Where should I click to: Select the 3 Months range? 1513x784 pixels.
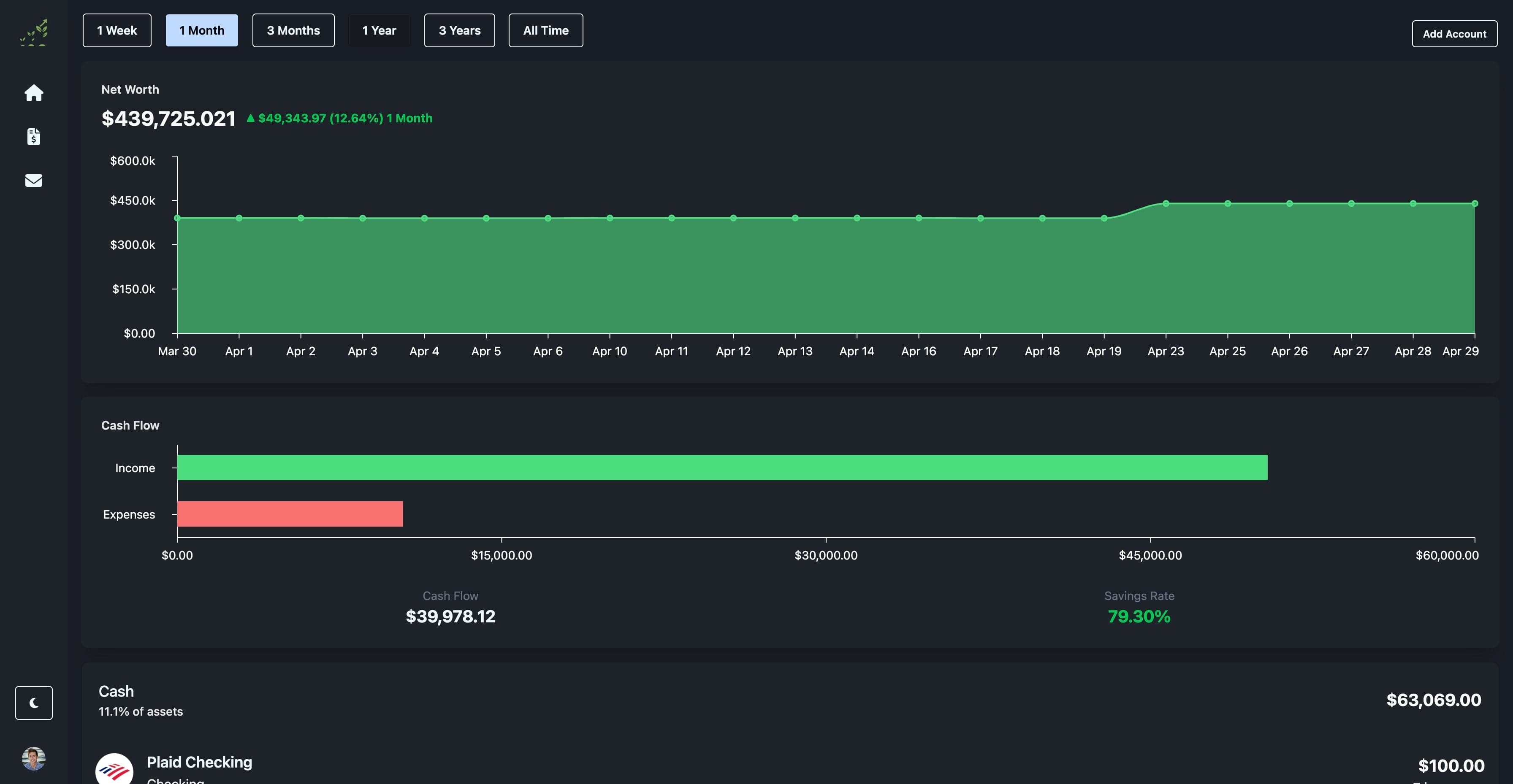point(293,30)
